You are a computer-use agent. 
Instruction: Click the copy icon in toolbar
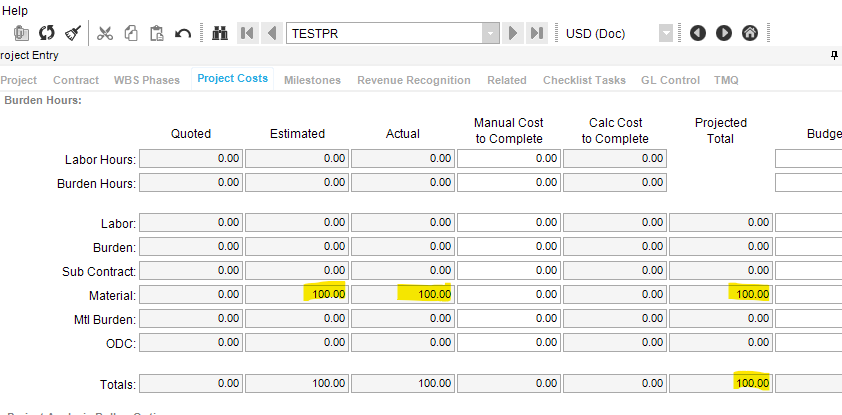pos(131,33)
